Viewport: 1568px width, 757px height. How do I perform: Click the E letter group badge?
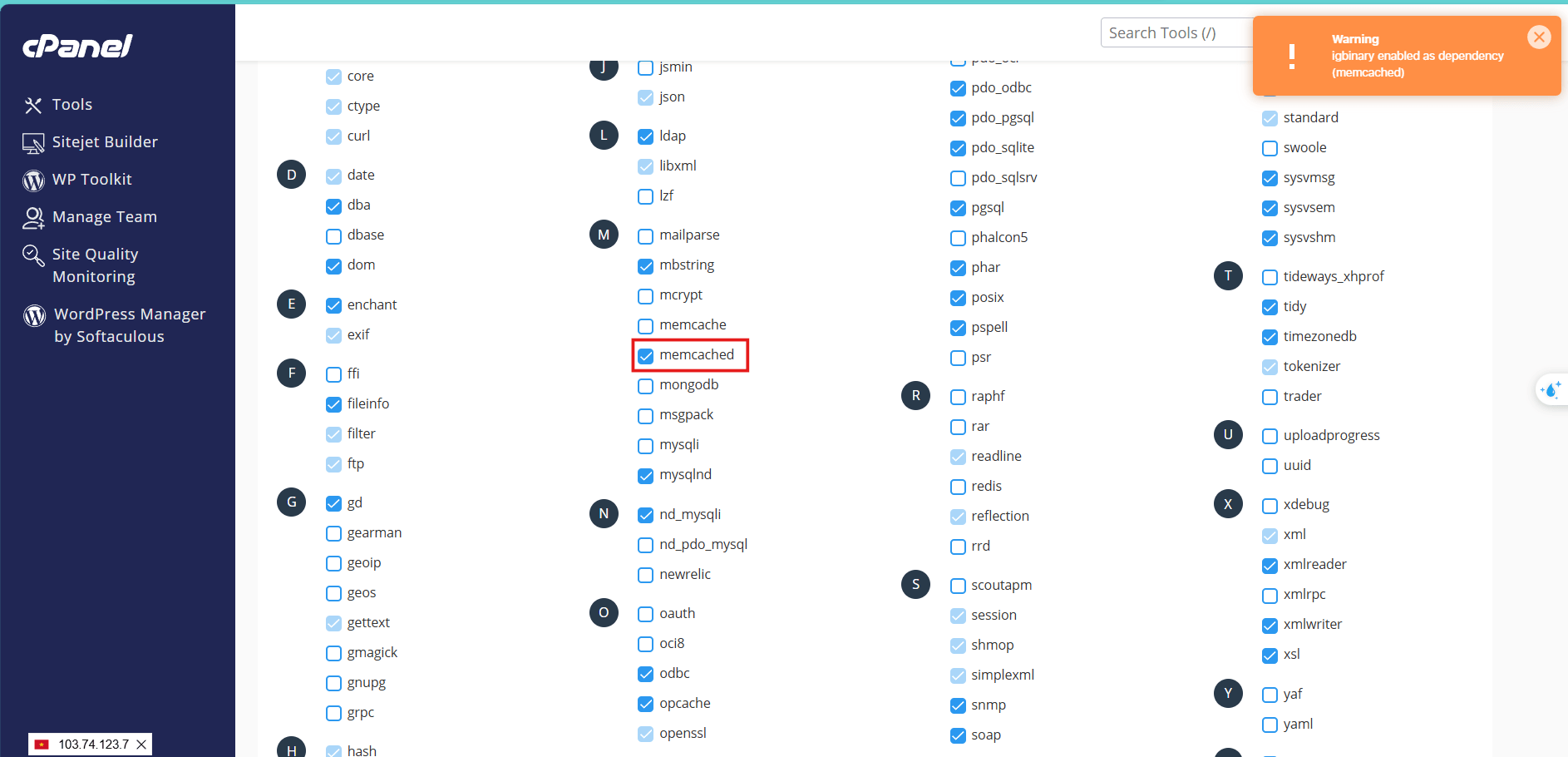coord(291,304)
